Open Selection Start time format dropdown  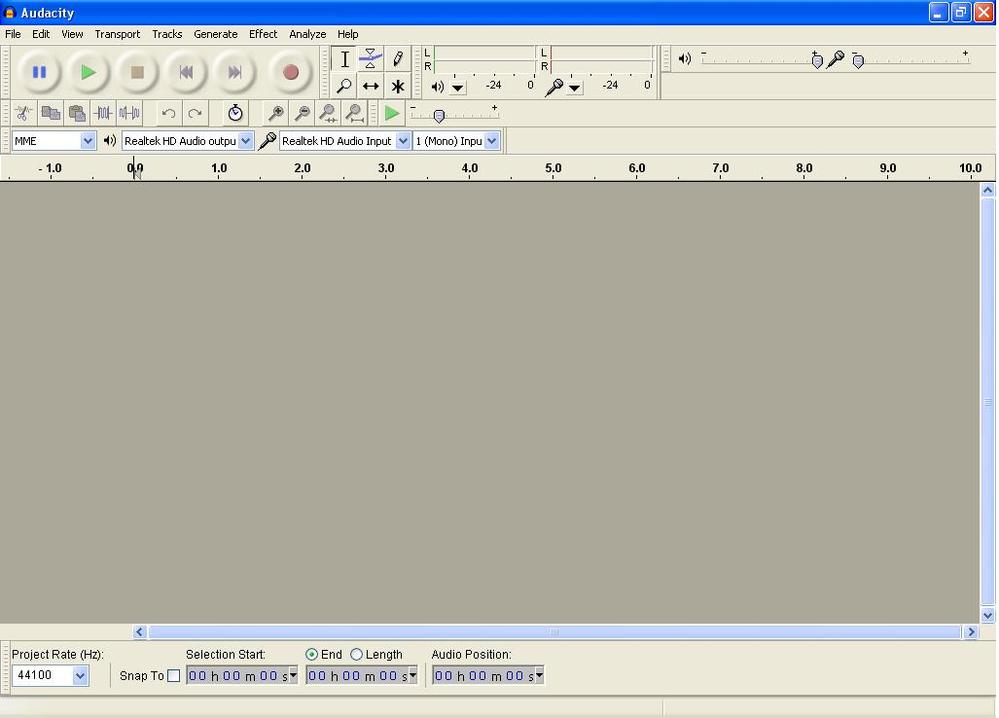click(293, 674)
